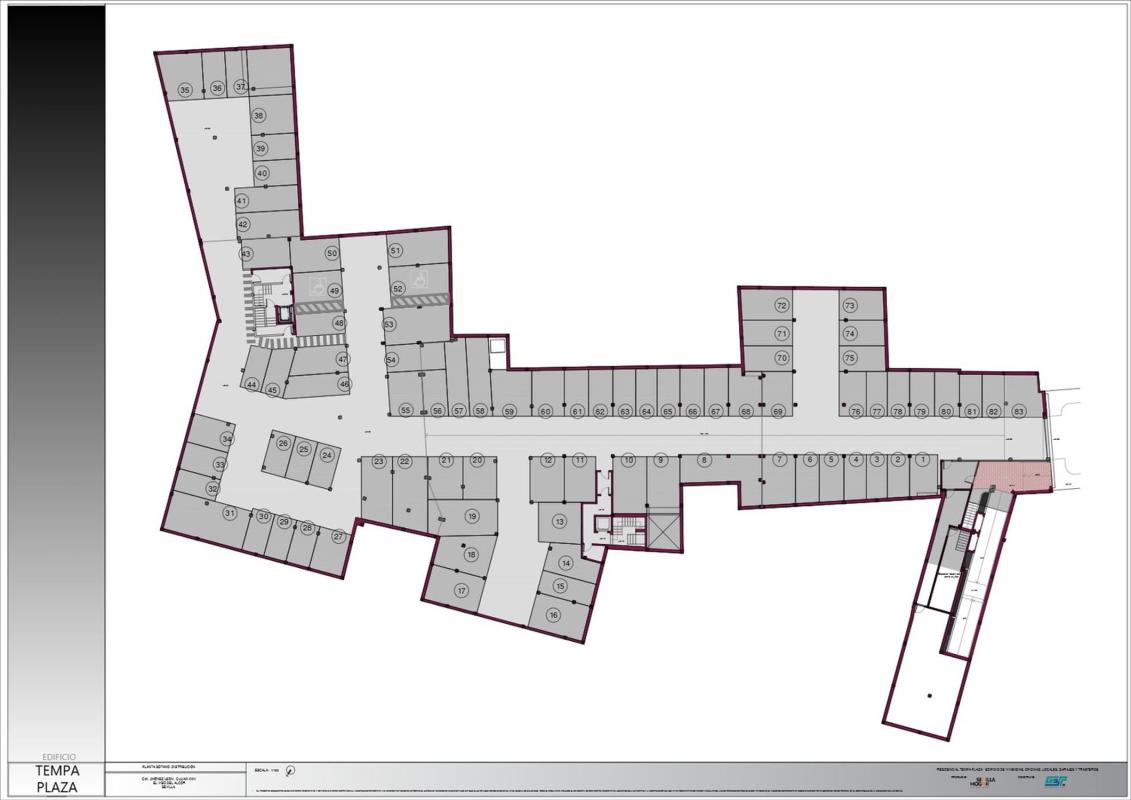The image size is (1131, 800).
Task: Select parking space number 27
Action: tap(338, 537)
